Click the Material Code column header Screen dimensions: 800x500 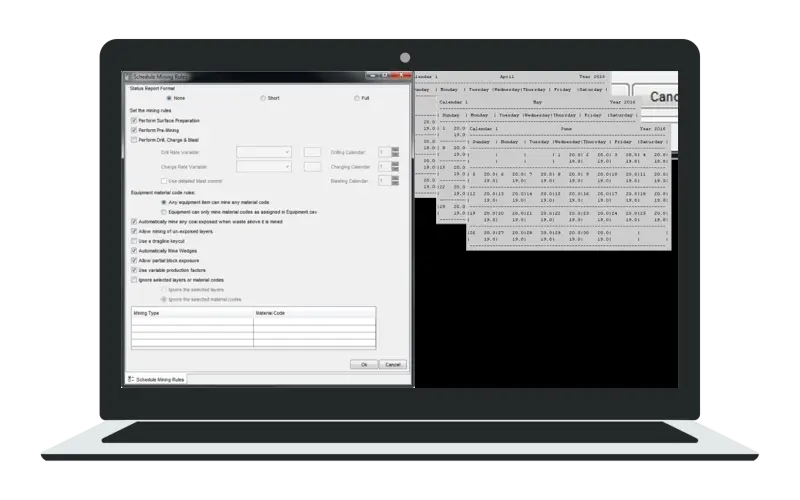[x=314, y=313]
